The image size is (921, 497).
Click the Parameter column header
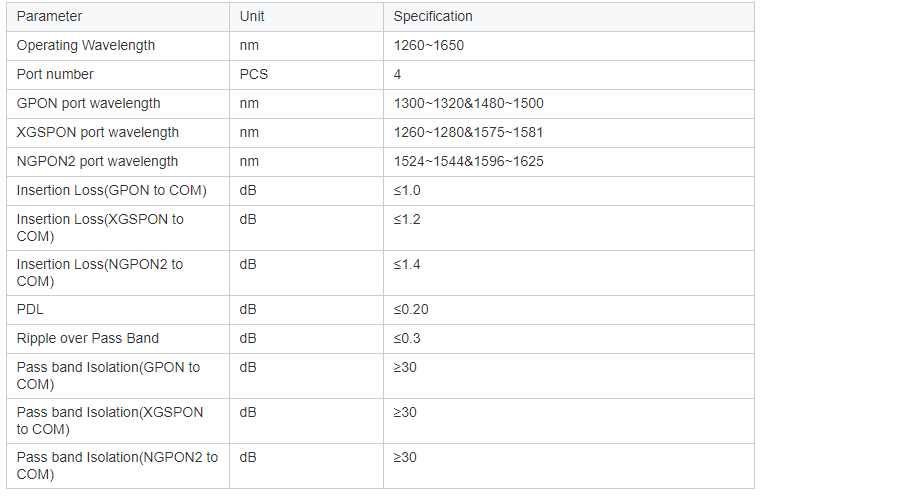pos(49,16)
